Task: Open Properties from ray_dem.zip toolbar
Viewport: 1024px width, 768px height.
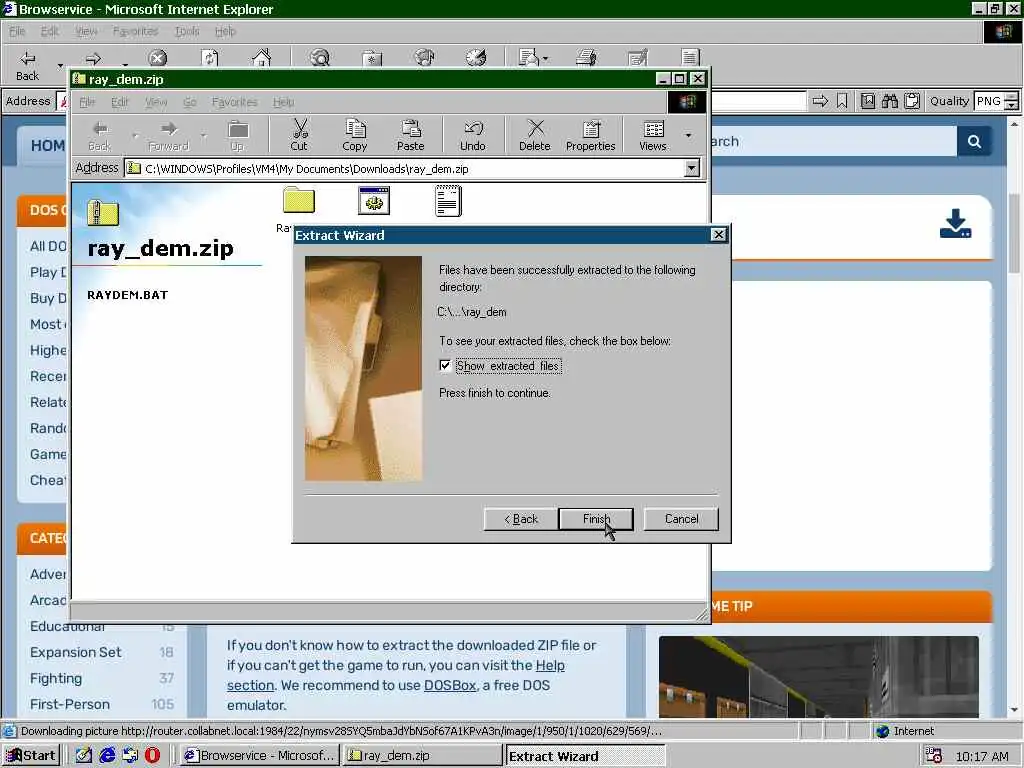Action: point(590,135)
